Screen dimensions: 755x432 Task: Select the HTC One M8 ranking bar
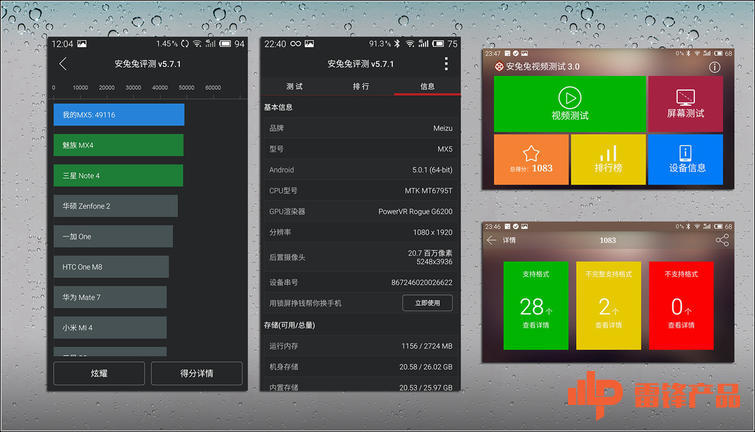pyautogui.click(x=111, y=267)
